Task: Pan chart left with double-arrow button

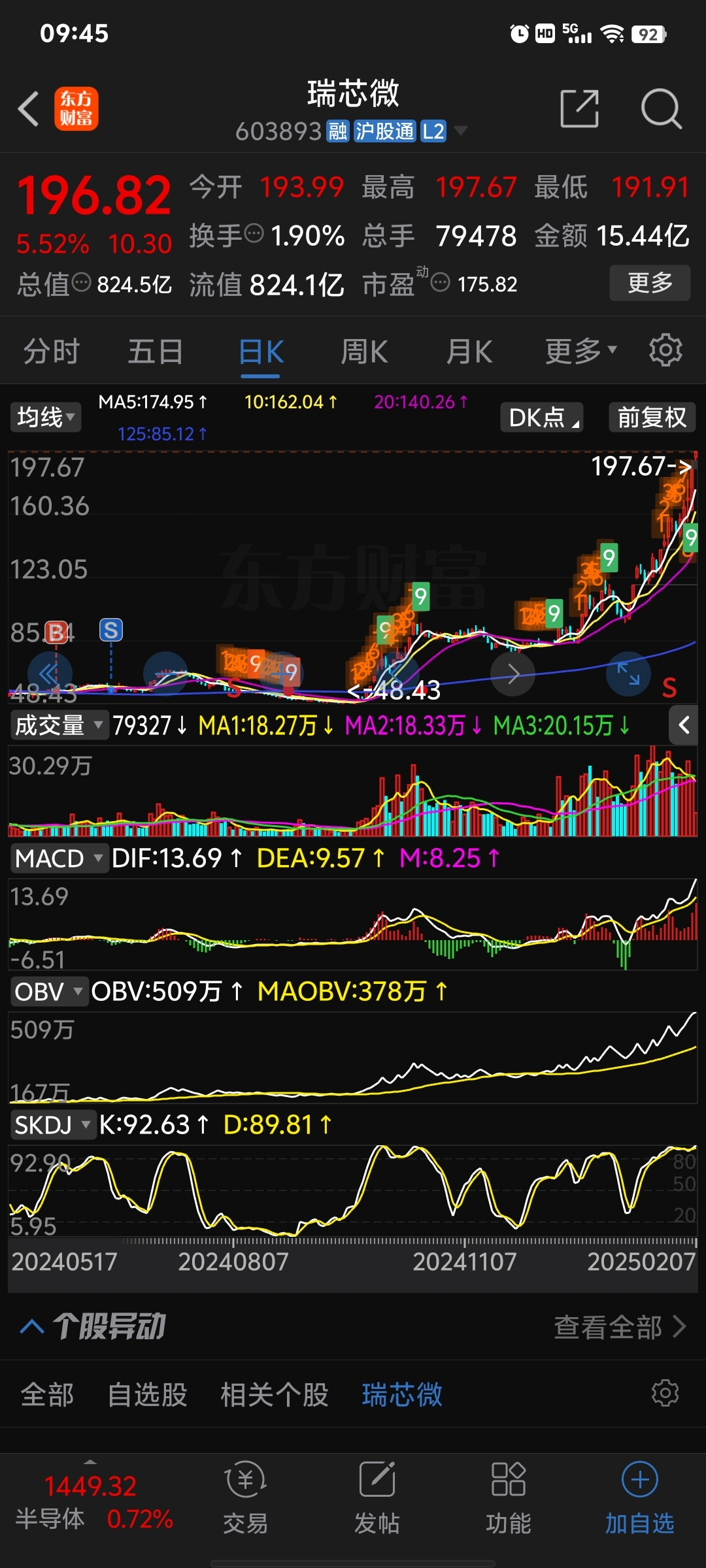Action: (x=50, y=674)
